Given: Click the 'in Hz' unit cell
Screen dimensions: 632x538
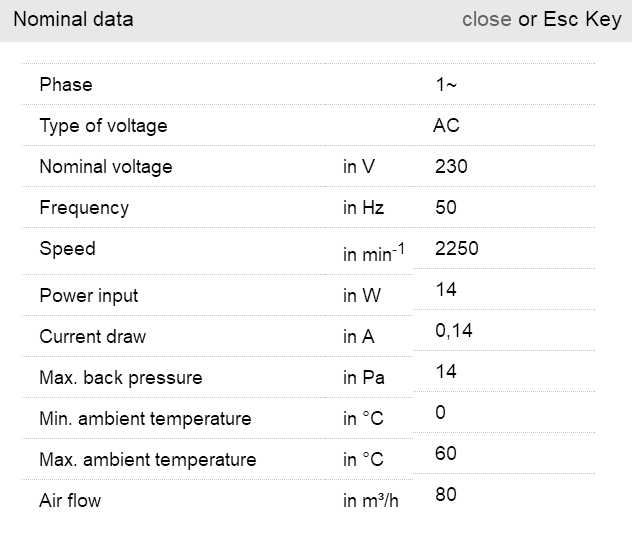Looking at the screenshot, I should click(x=363, y=208).
